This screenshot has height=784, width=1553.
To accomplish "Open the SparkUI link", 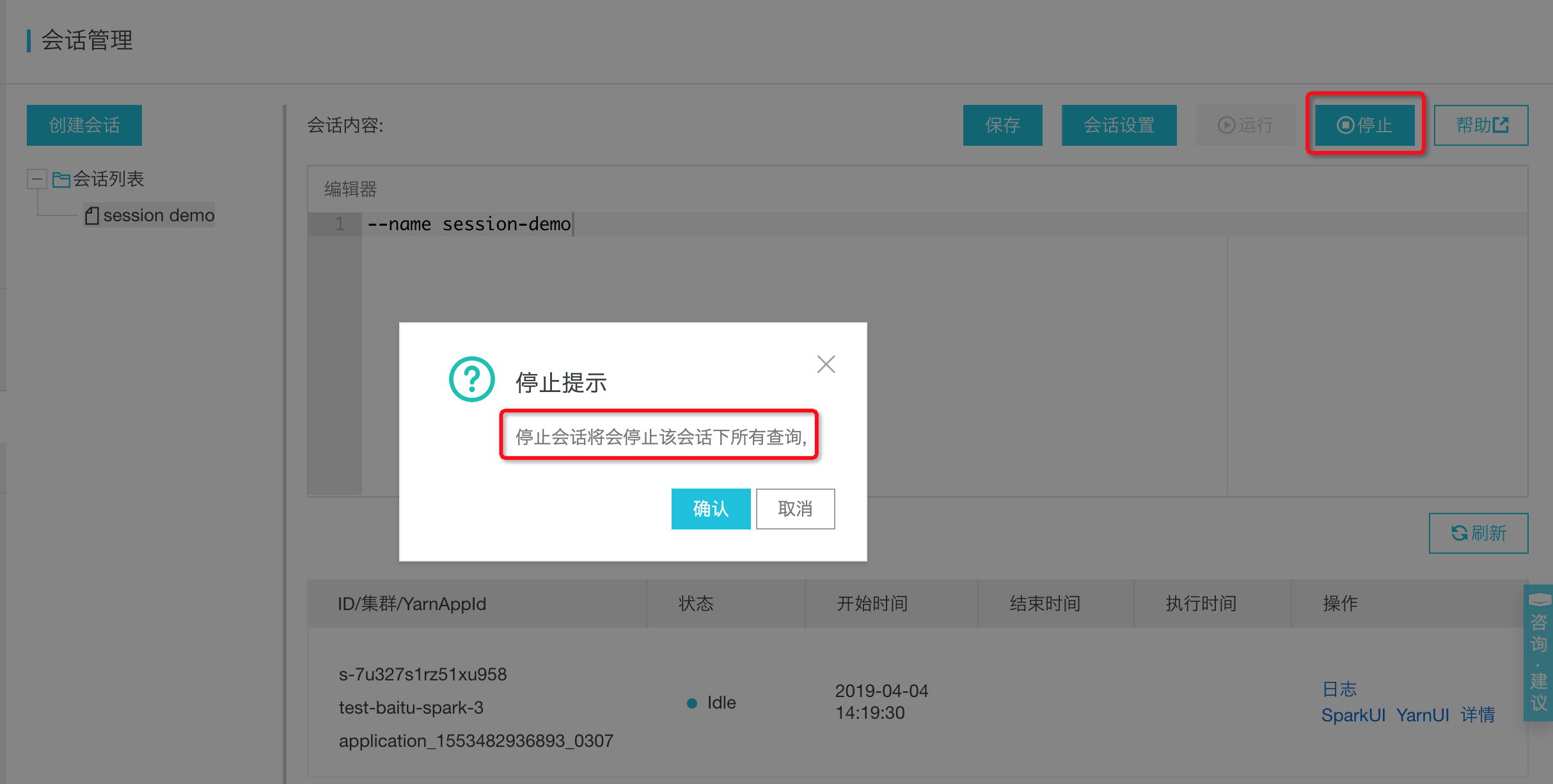I will (1353, 715).
